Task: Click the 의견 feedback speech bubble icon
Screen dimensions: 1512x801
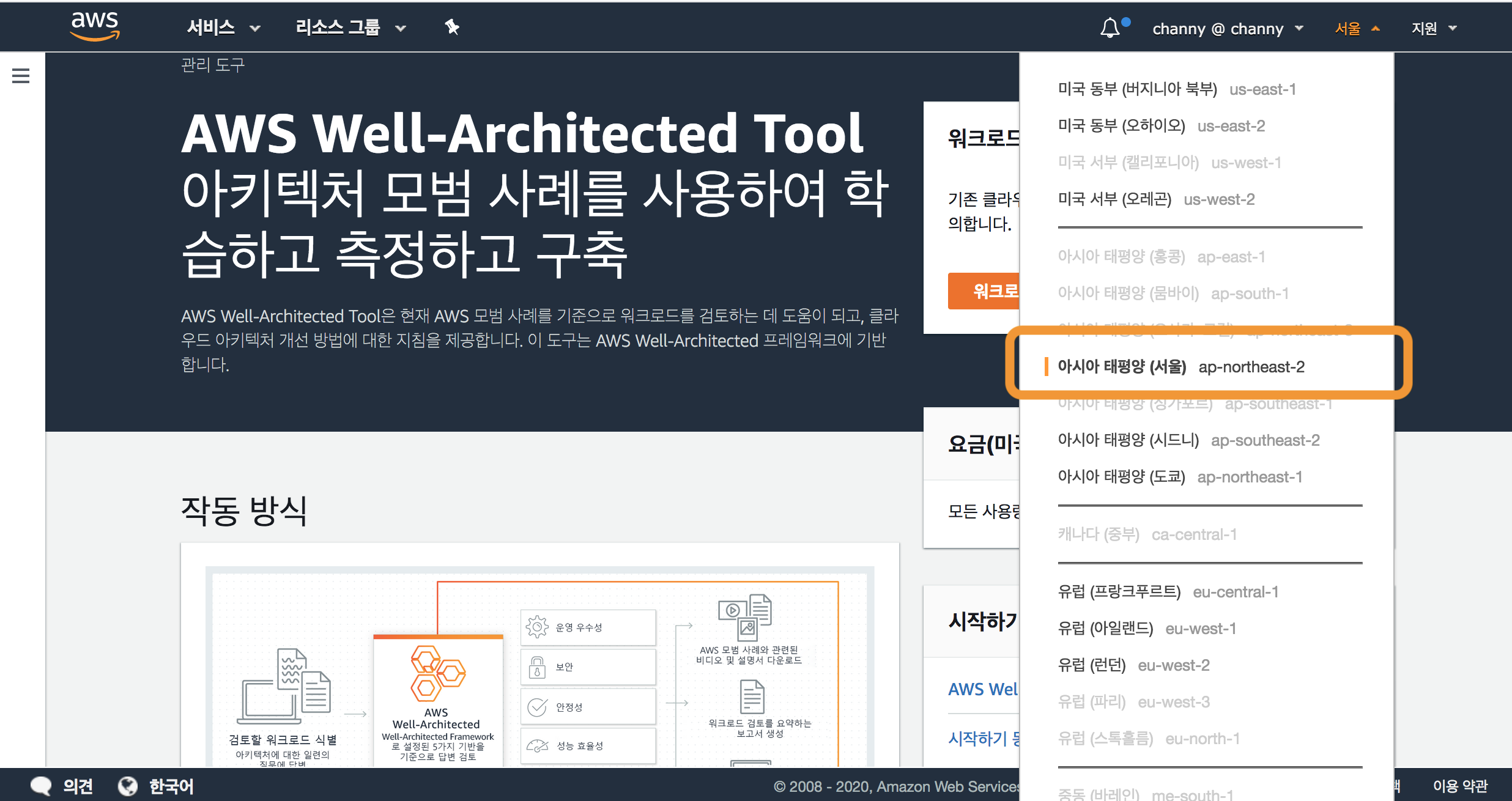Action: pyautogui.click(x=41, y=786)
